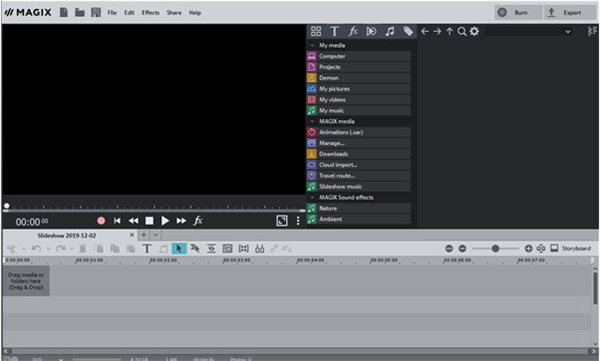Click the range markers bracket icon

243,249
